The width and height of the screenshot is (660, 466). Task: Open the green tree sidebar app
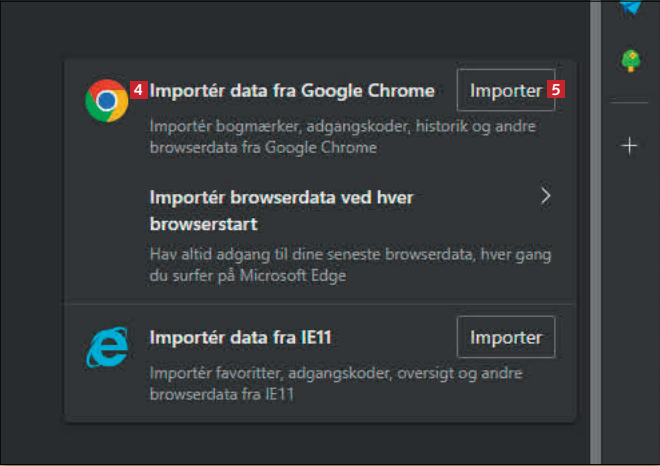point(630,61)
